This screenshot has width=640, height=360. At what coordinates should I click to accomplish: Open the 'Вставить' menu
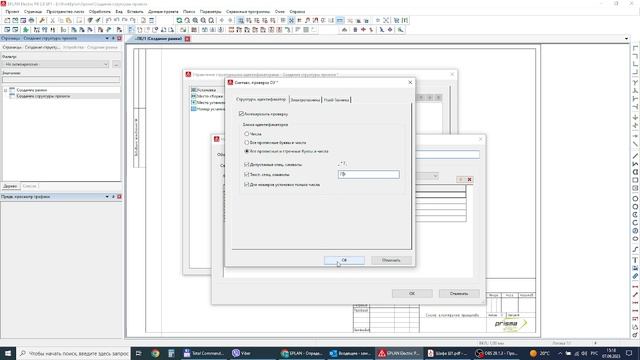[135, 11]
